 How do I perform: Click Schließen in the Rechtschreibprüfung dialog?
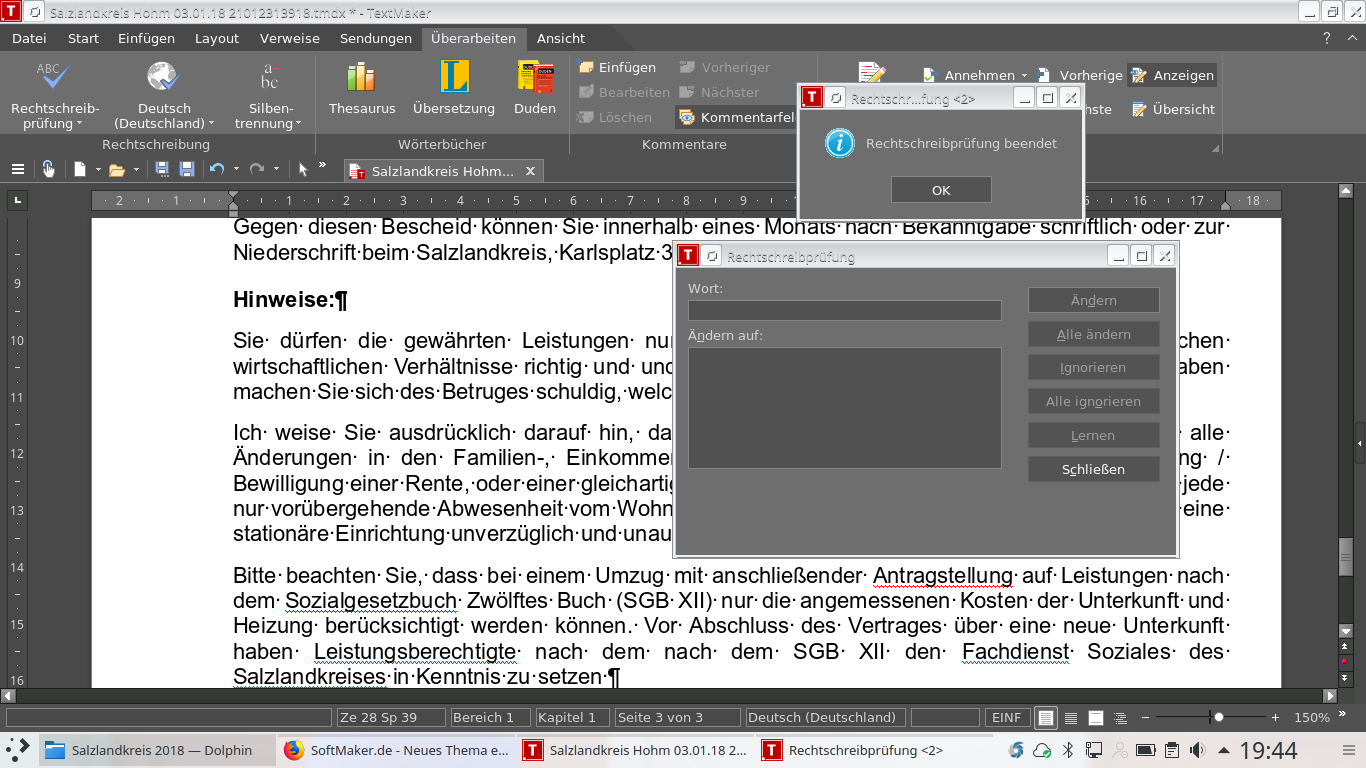click(1093, 469)
